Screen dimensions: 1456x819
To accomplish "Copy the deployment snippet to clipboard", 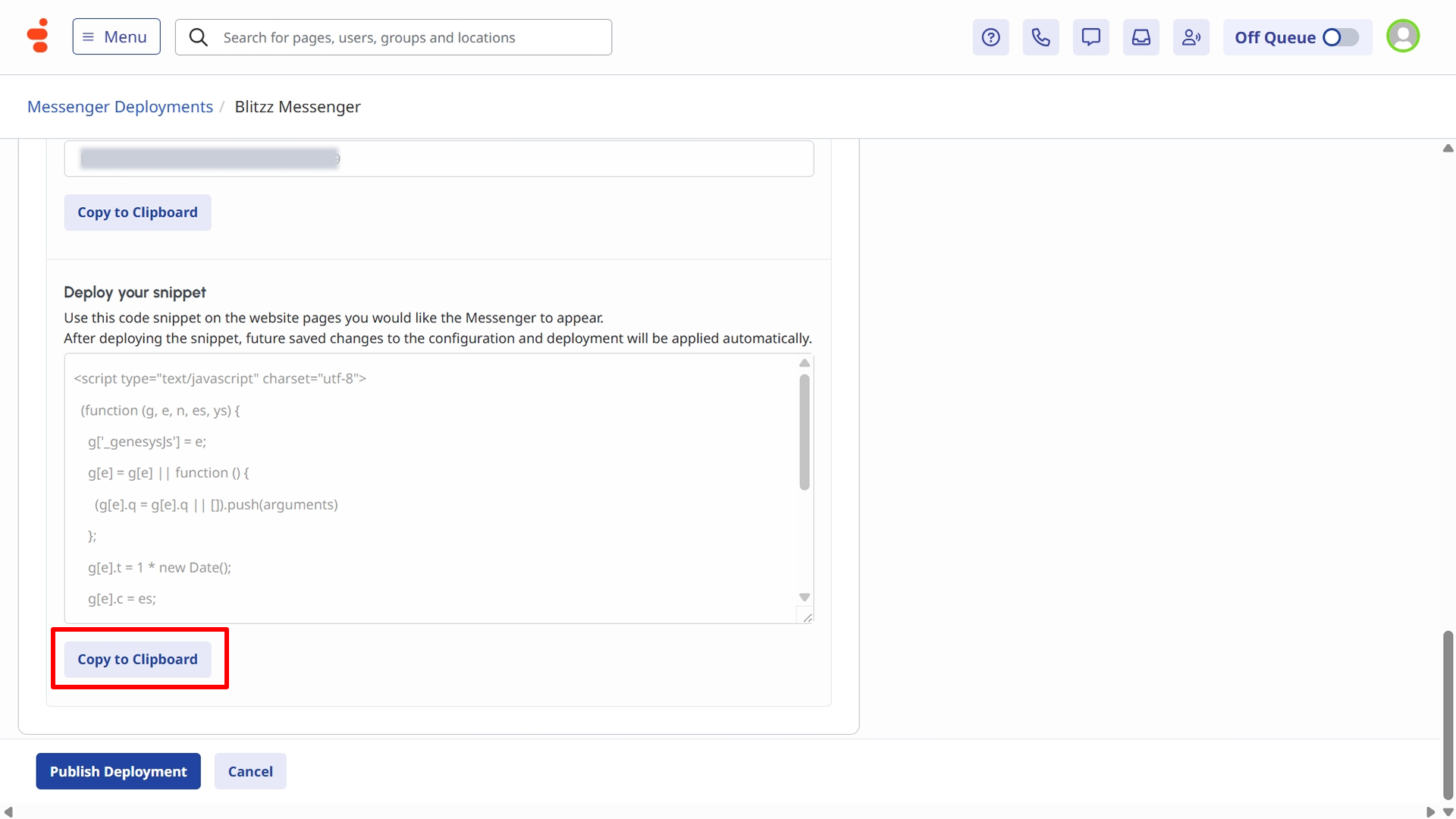I will click(x=137, y=660).
